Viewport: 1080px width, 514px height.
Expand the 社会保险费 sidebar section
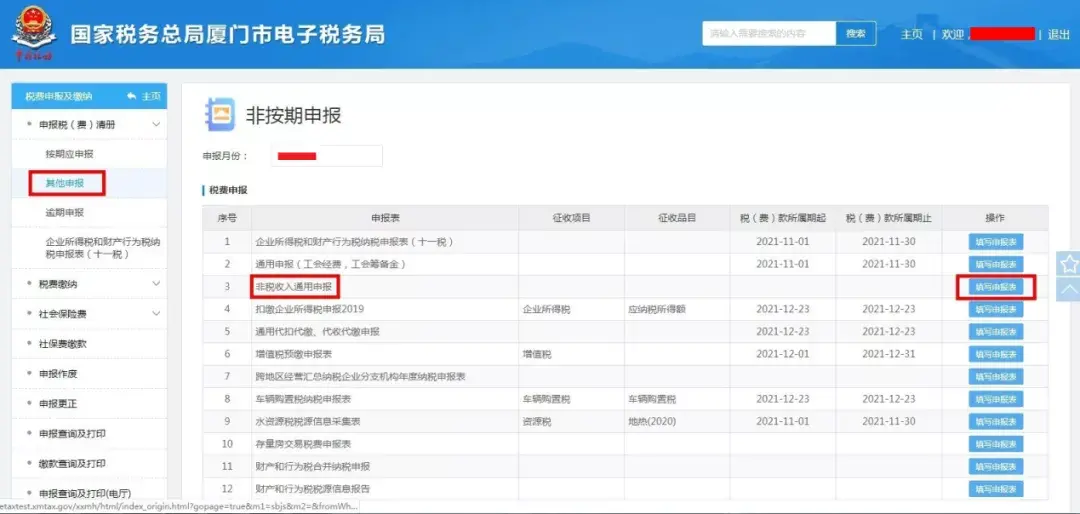156,314
